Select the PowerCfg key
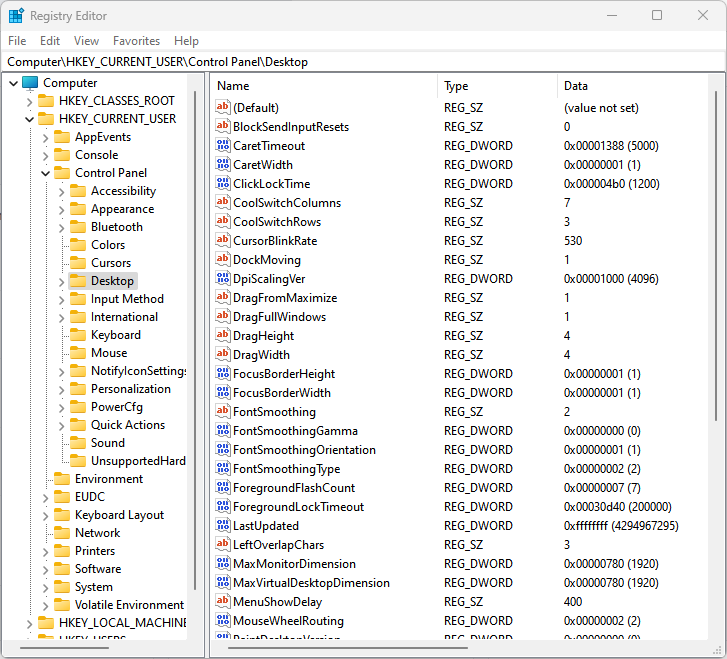This screenshot has height=659, width=727. (117, 407)
